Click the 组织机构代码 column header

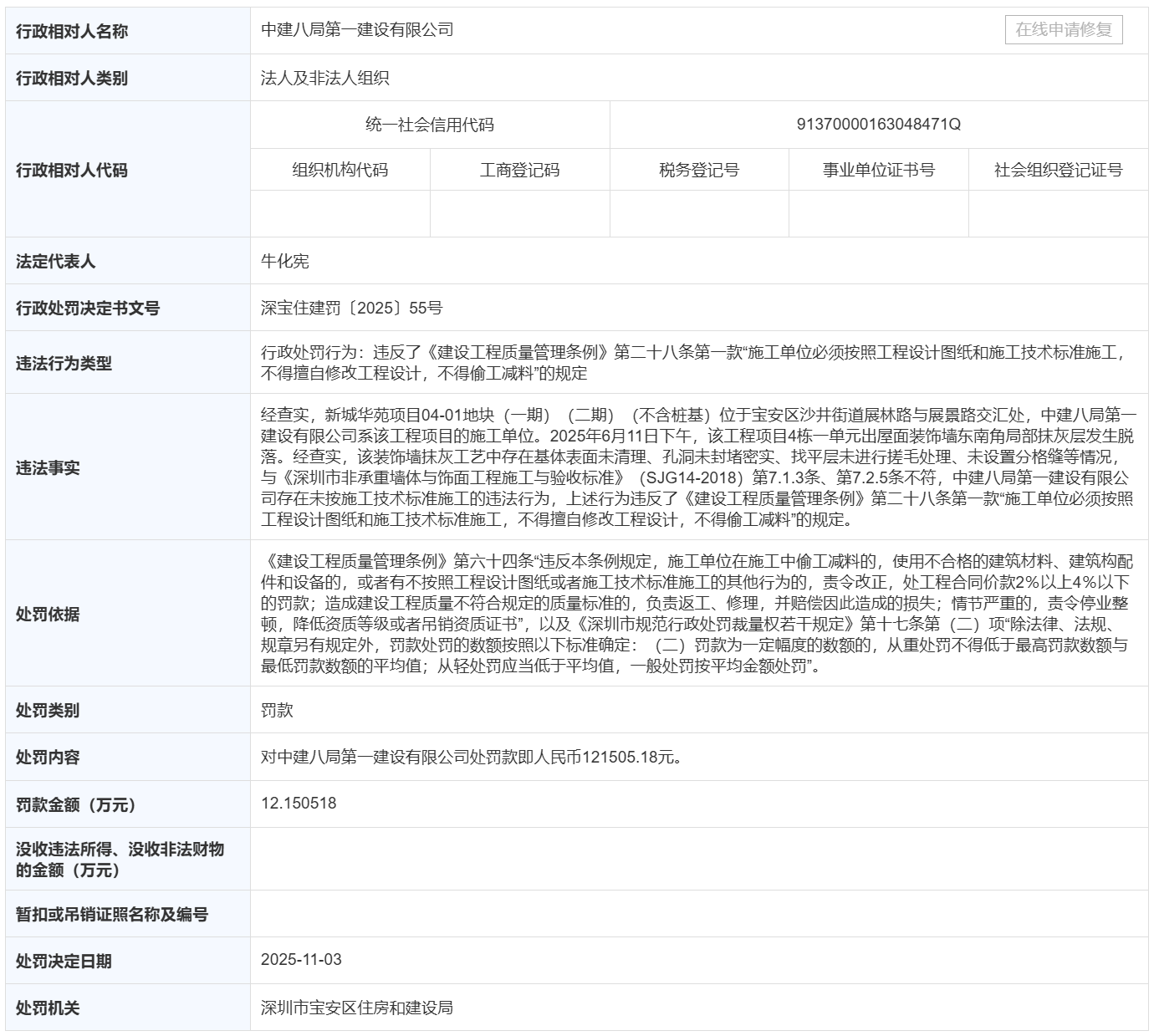(x=340, y=171)
